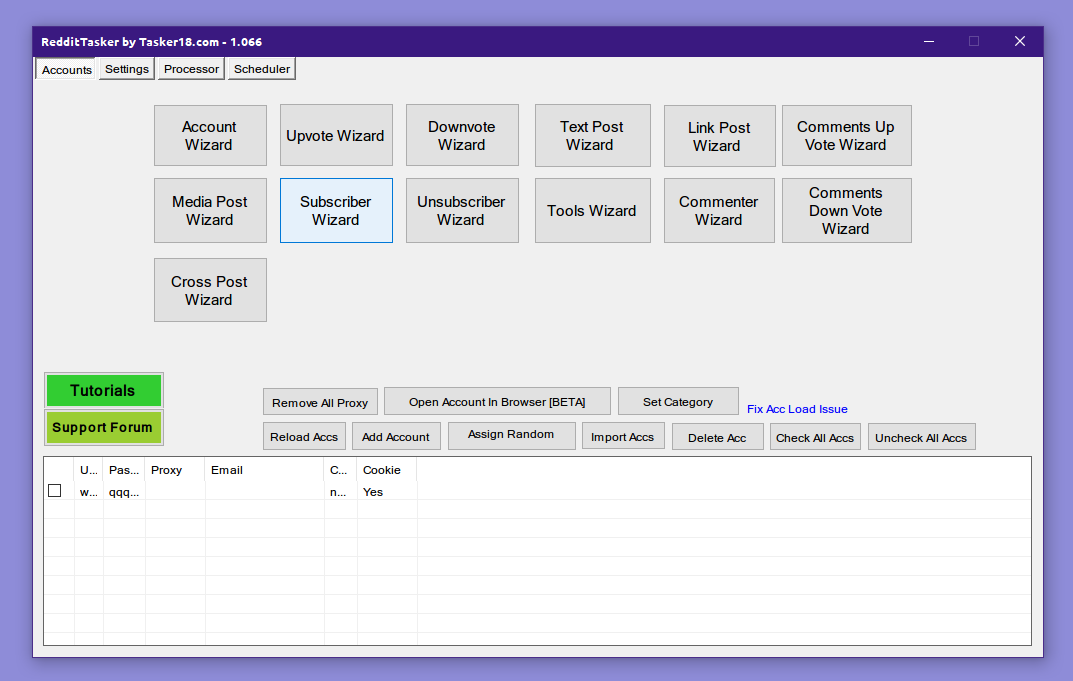Launch the Commenter Wizard
The height and width of the screenshot is (681, 1073).
[x=719, y=211]
